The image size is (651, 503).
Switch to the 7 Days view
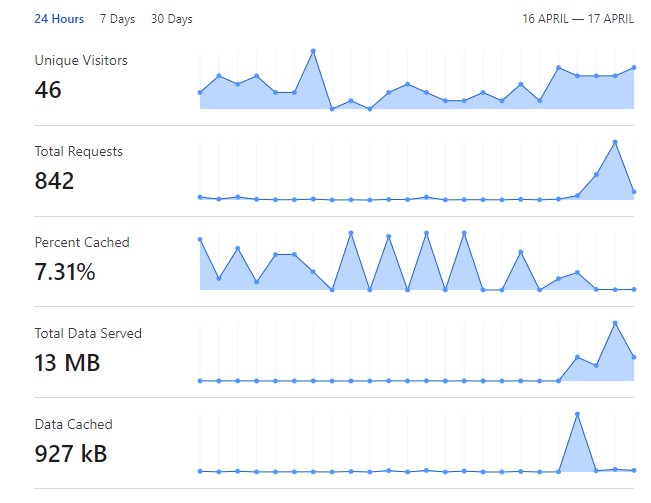[x=117, y=19]
